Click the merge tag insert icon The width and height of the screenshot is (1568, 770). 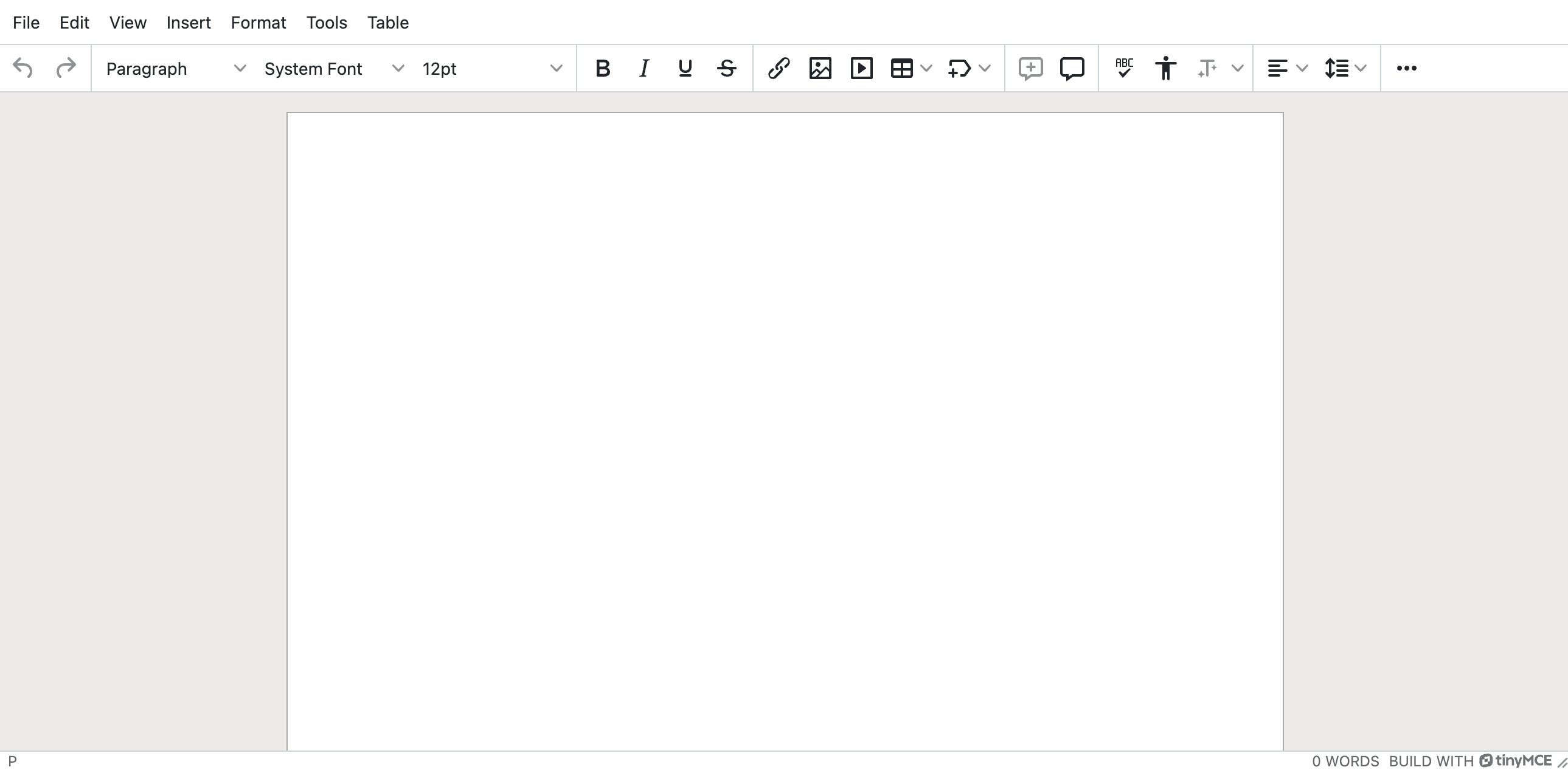(x=959, y=68)
